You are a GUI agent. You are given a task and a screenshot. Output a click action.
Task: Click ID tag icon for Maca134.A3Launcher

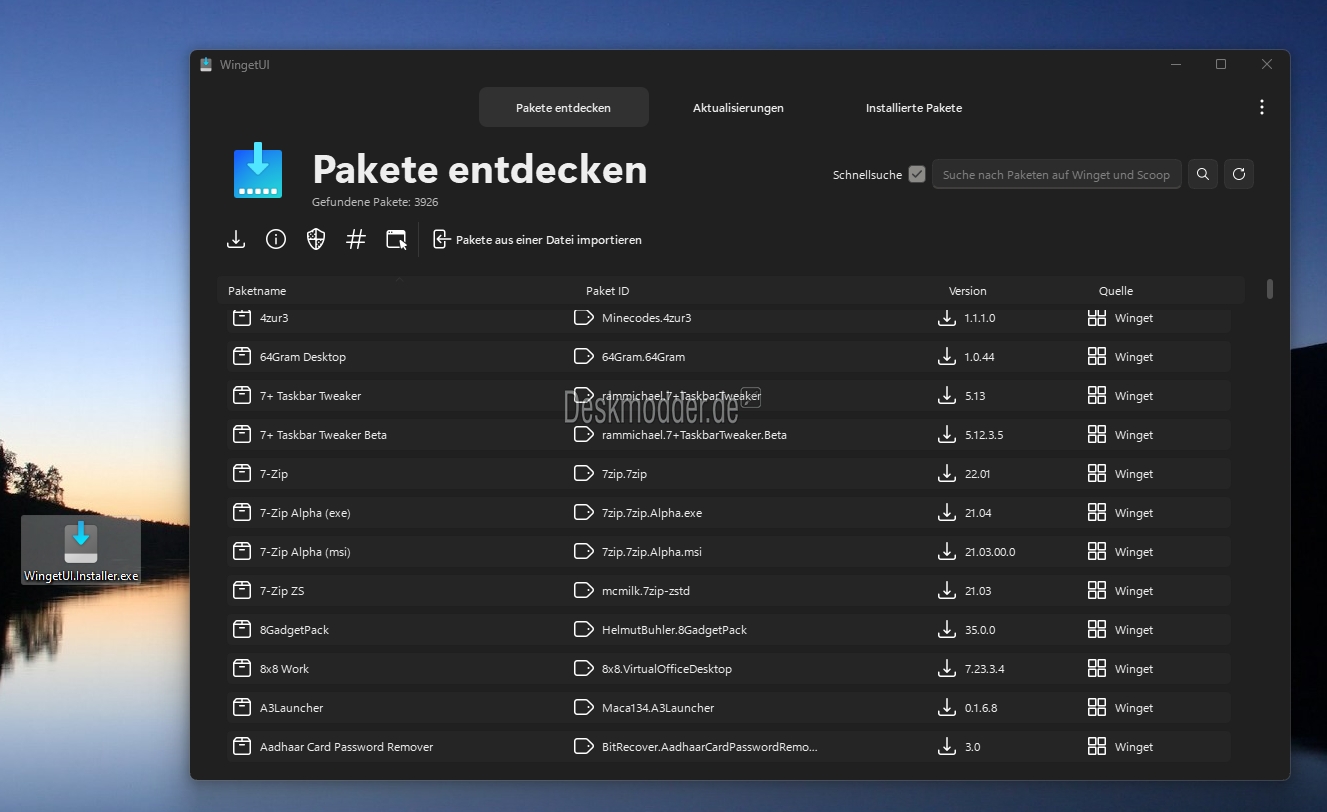coord(584,707)
